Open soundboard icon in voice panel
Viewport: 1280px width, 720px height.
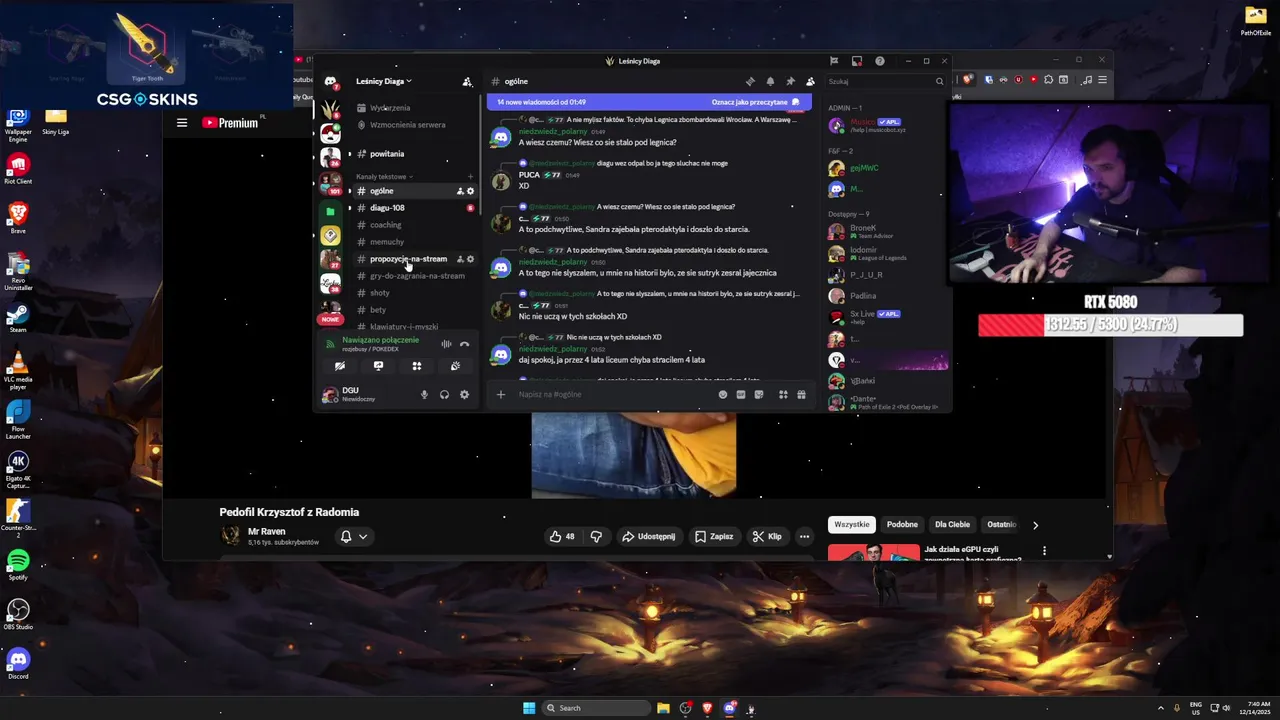(x=455, y=366)
